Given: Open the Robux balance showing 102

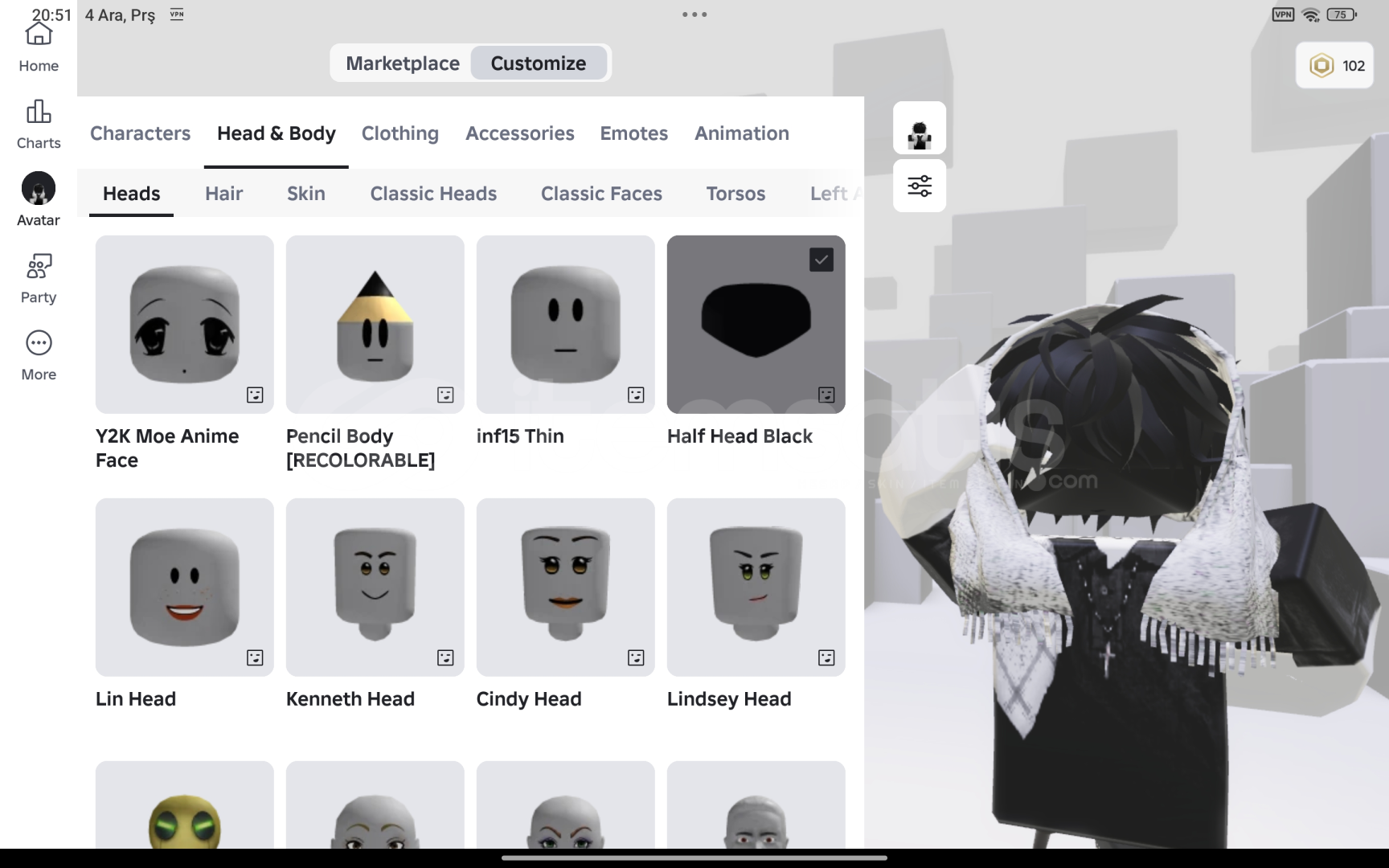Looking at the screenshot, I should point(1335,66).
